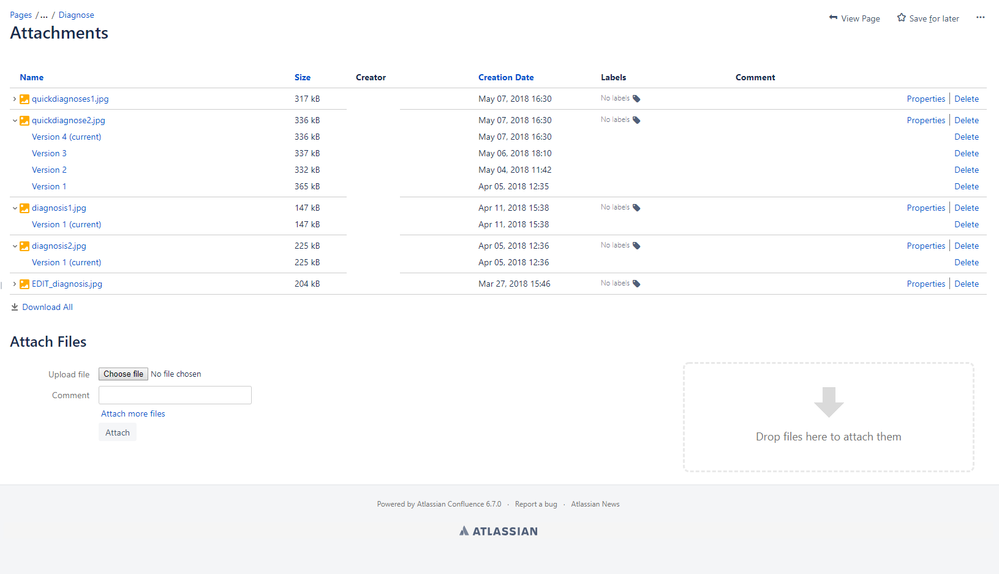Click the image icon beside quickdiagnose2.jpg
This screenshot has width=999, height=574.
(24, 120)
